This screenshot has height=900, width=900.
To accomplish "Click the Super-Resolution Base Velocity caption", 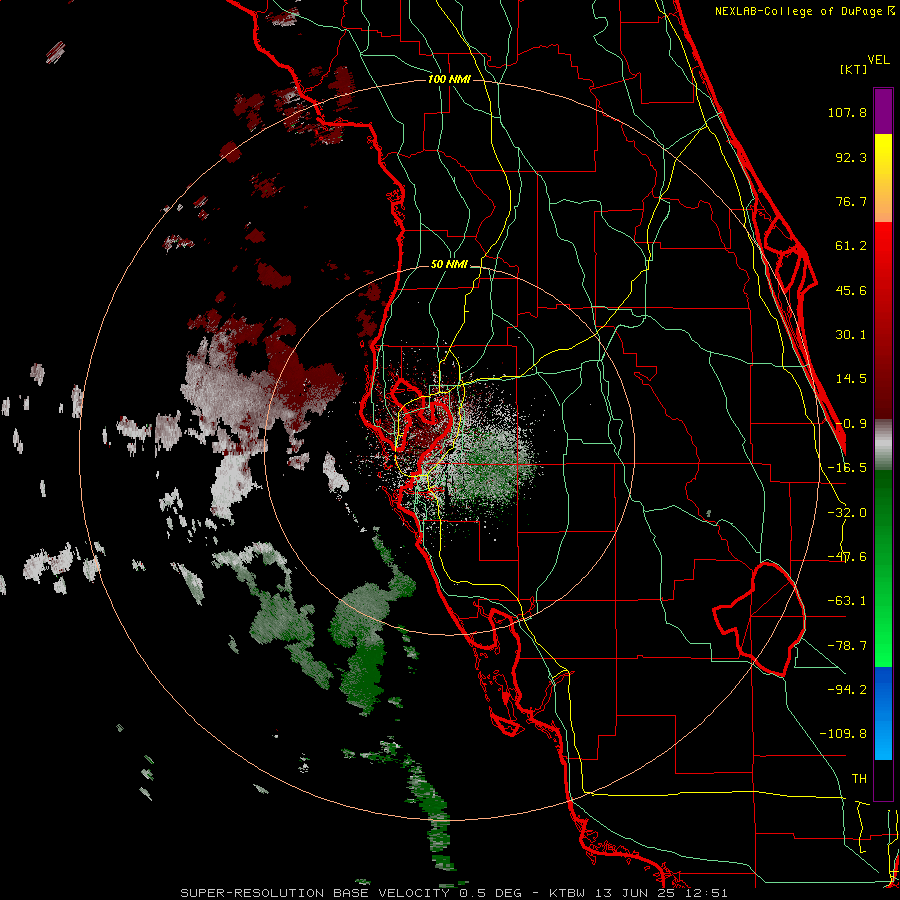I will 453,893.
